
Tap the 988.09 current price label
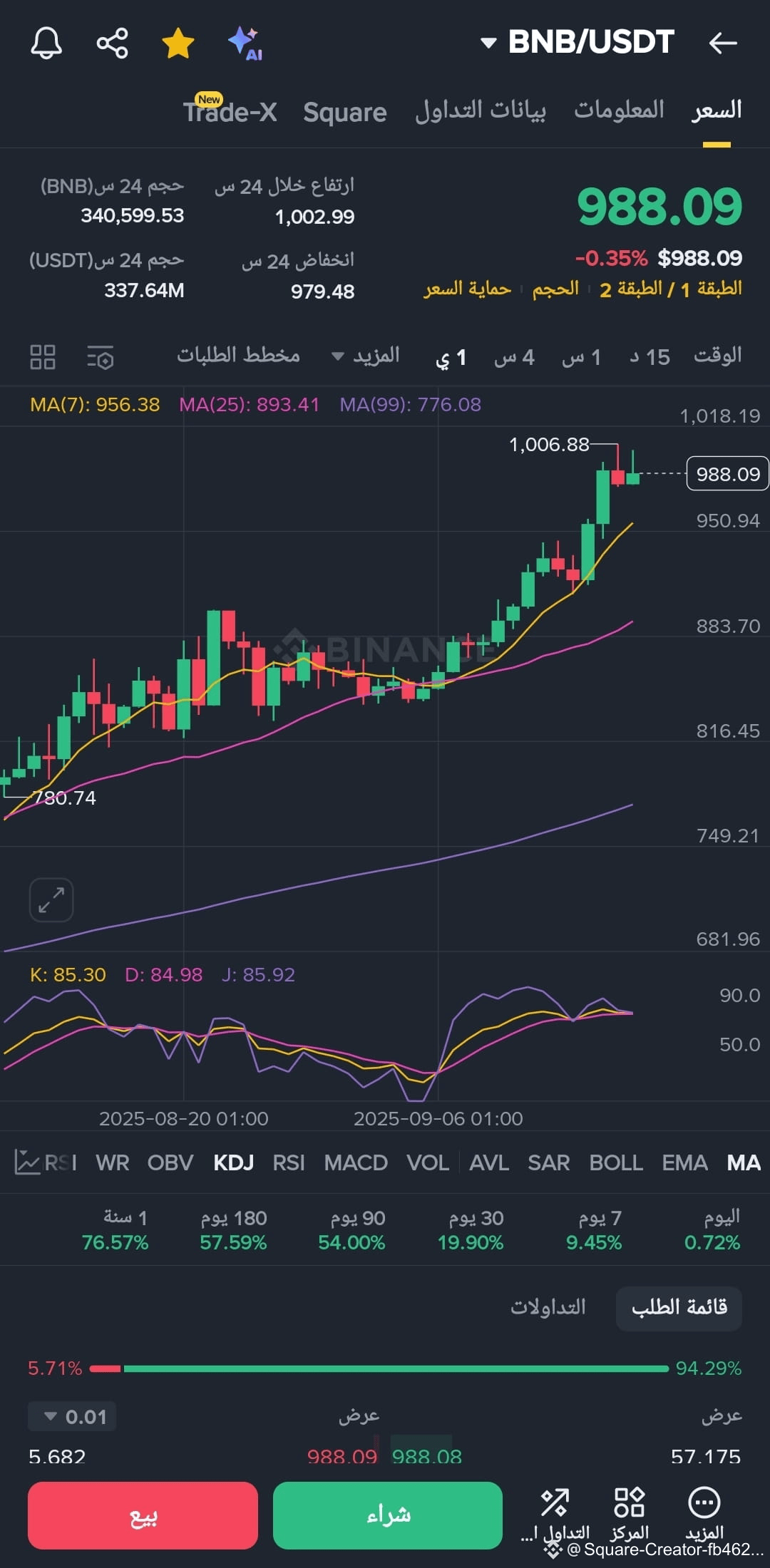point(727,474)
